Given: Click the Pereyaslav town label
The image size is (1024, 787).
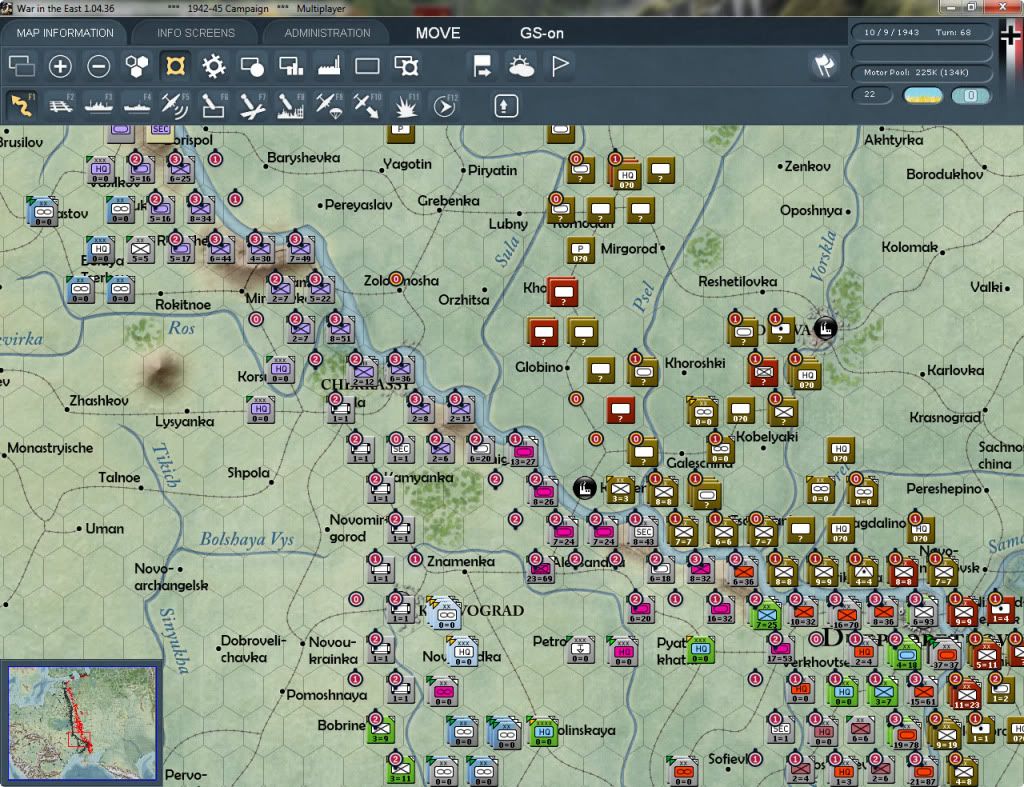Looking at the screenshot, I should pyautogui.click(x=359, y=205).
